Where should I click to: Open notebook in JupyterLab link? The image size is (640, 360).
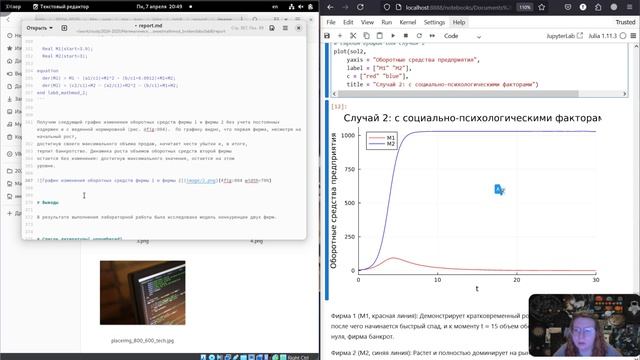[564, 36]
